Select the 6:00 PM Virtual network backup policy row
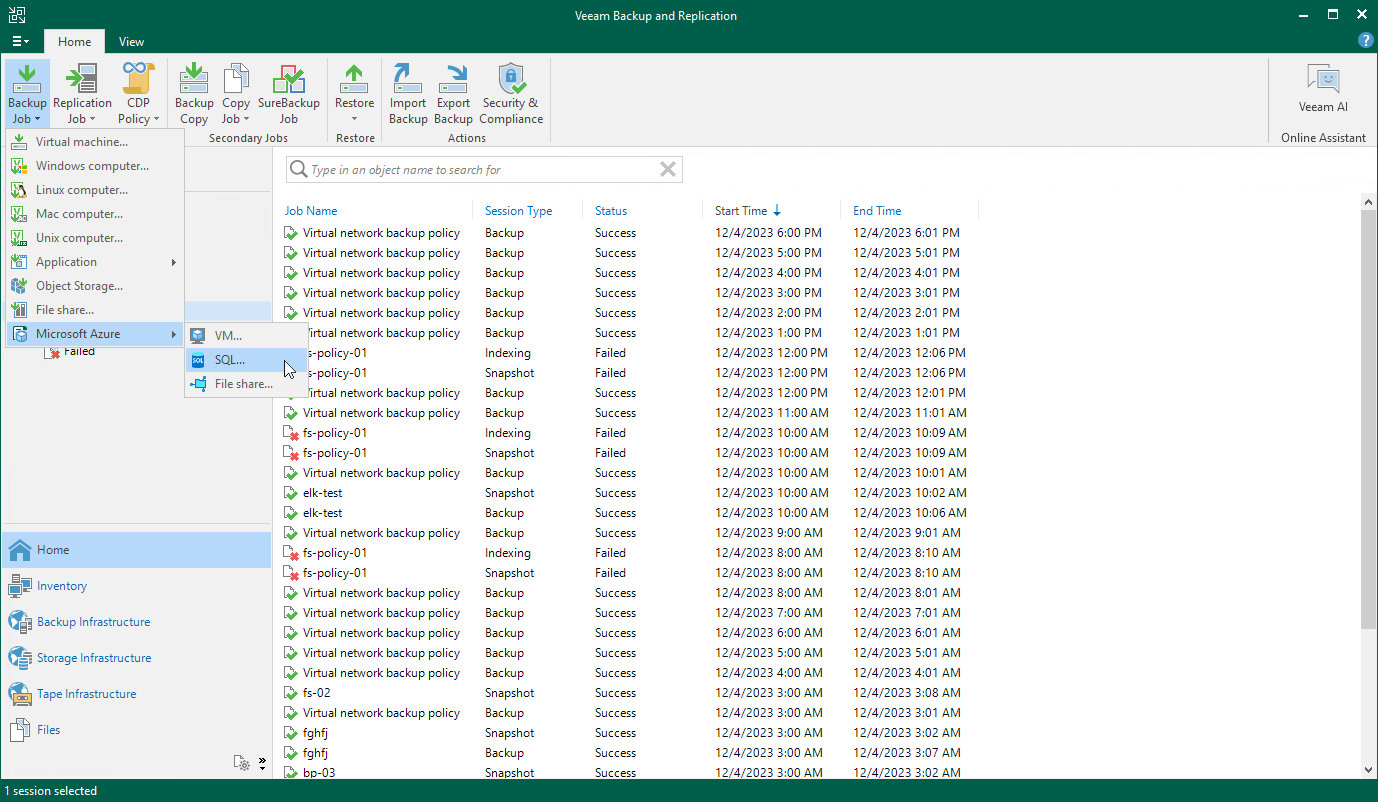 click(x=630, y=233)
